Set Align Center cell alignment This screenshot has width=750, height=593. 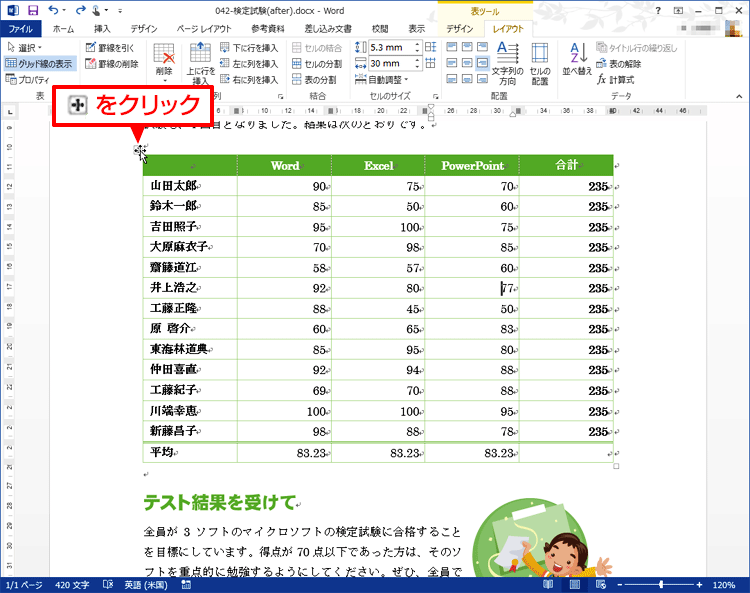tap(467, 63)
